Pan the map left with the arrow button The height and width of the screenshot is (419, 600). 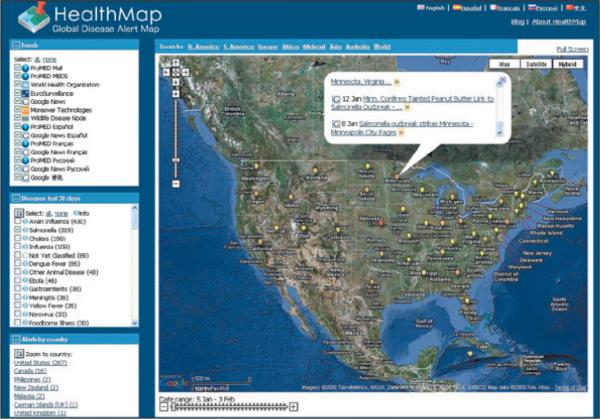166,72
